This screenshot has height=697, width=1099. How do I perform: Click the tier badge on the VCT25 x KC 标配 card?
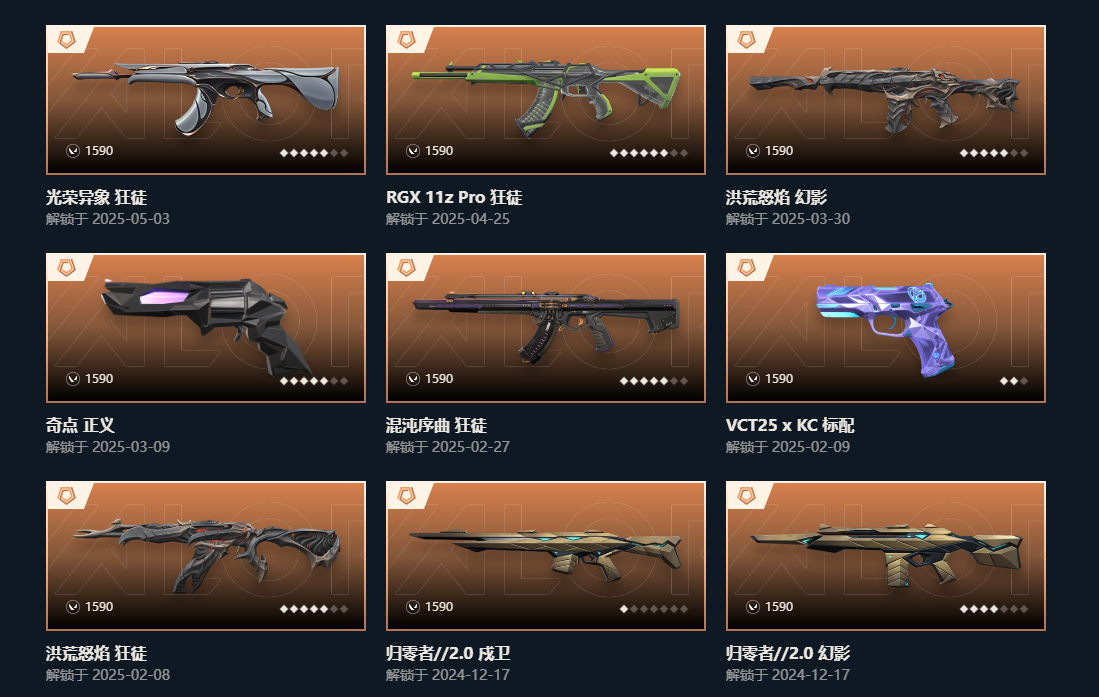point(746,267)
